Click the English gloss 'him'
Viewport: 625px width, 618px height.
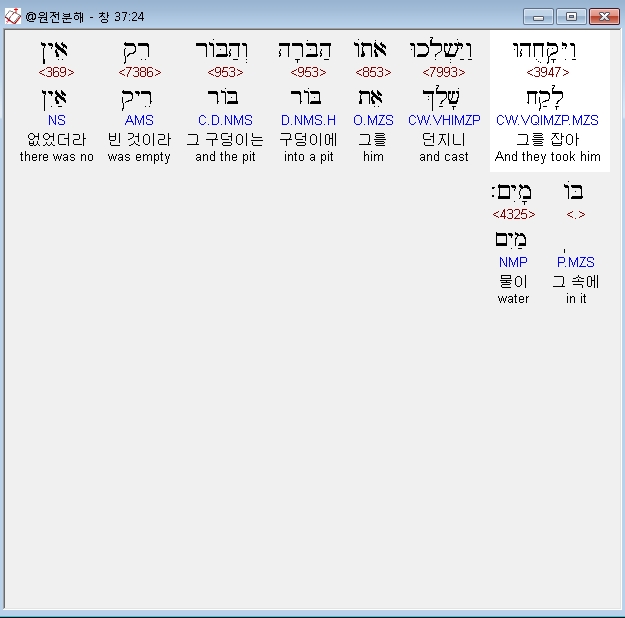[373, 157]
